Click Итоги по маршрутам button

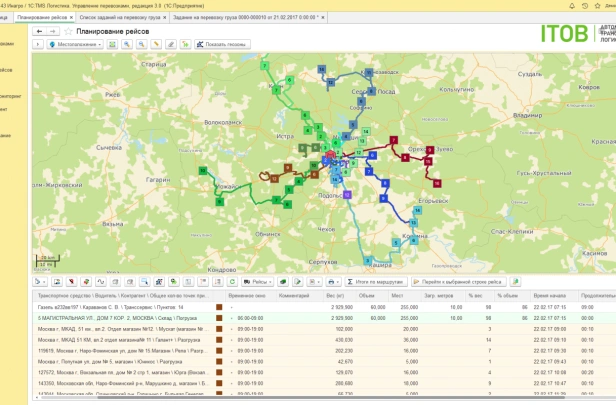[x=376, y=282]
